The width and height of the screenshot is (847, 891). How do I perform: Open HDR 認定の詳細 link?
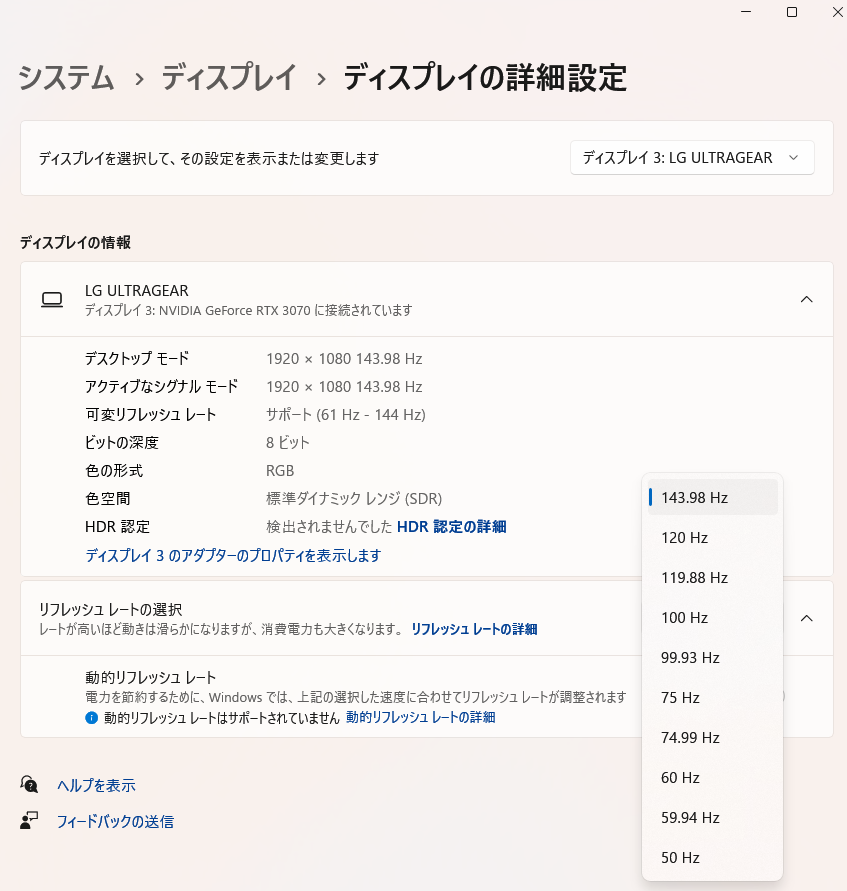(455, 526)
